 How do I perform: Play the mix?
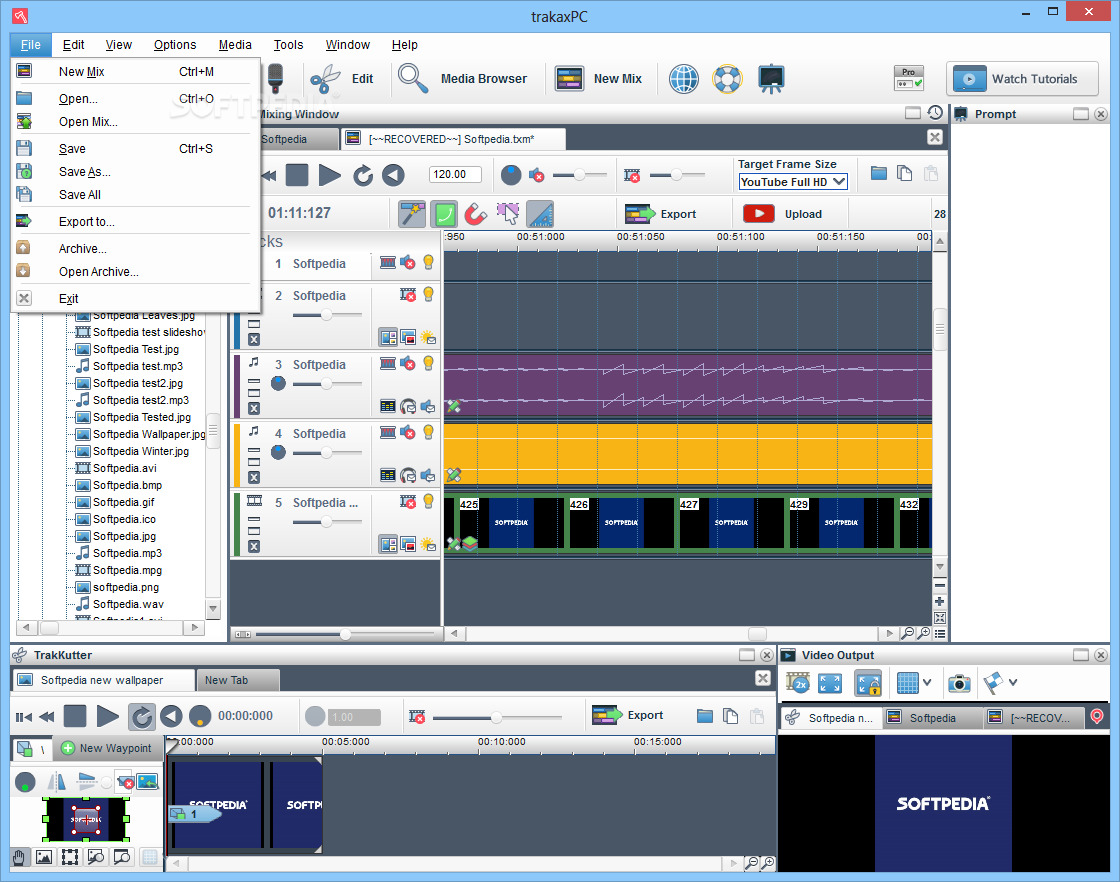click(329, 175)
